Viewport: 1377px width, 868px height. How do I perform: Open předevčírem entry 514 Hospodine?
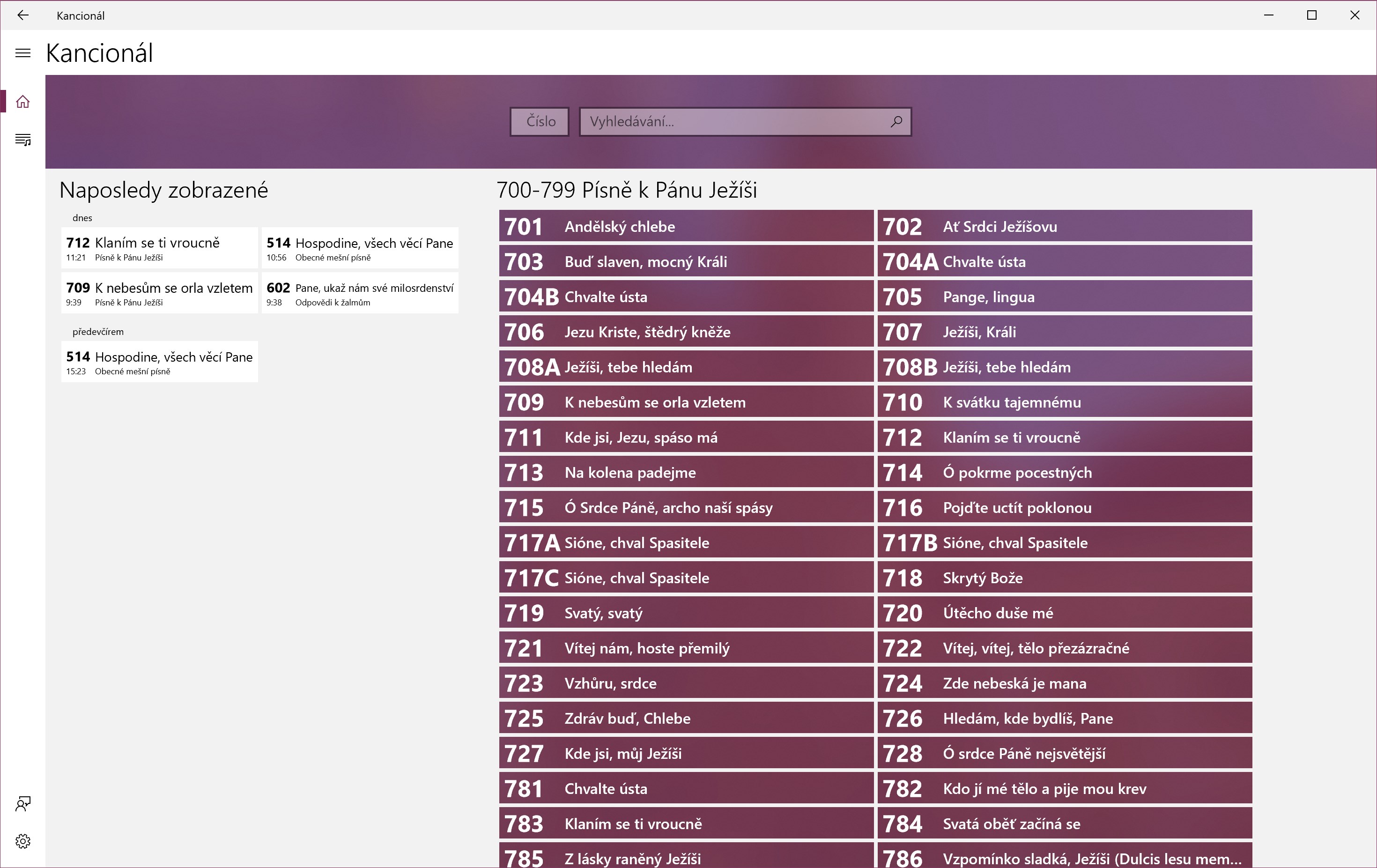point(159,362)
